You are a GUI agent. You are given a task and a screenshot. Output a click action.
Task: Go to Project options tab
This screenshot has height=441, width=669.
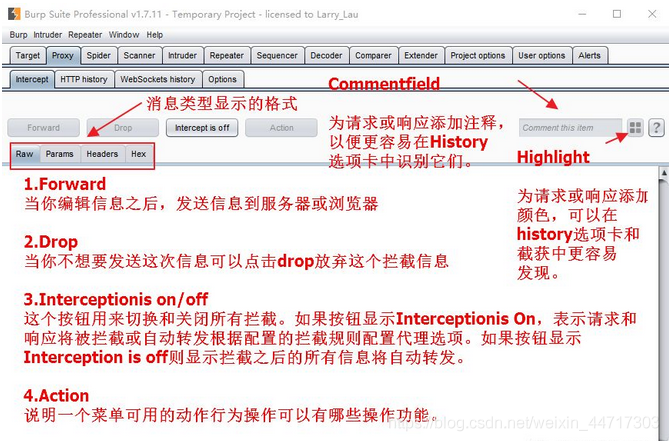pos(477,56)
